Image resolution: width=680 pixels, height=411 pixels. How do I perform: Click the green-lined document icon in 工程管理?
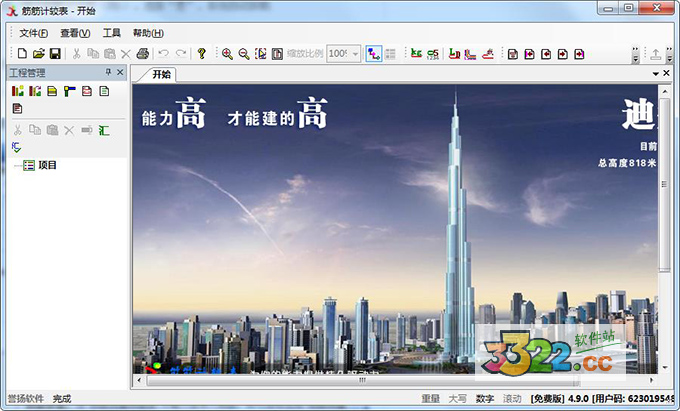[x=104, y=91]
